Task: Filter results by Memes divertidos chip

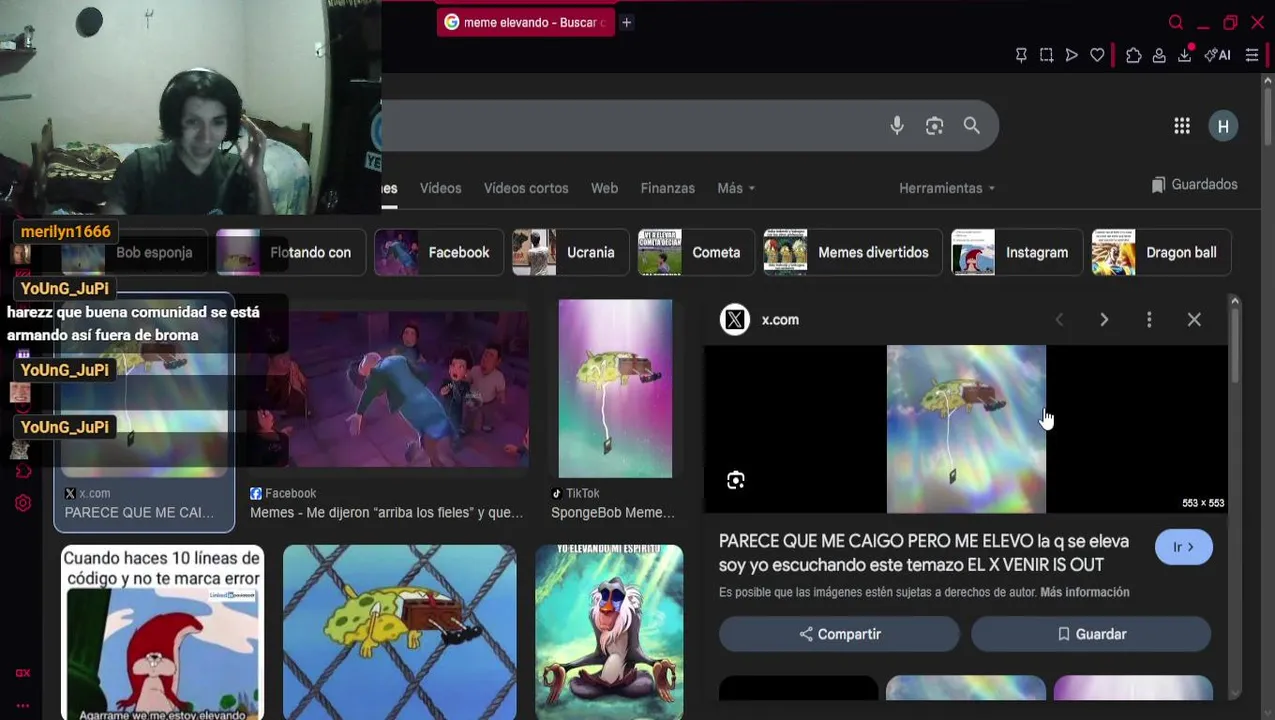Action: point(853,252)
